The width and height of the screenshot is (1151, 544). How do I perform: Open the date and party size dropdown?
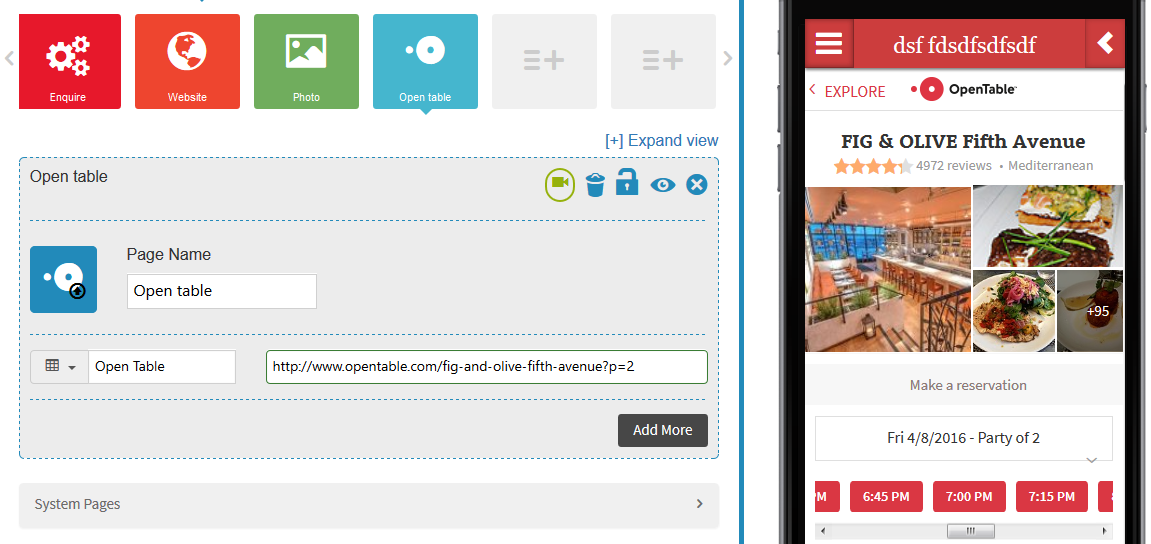point(964,438)
